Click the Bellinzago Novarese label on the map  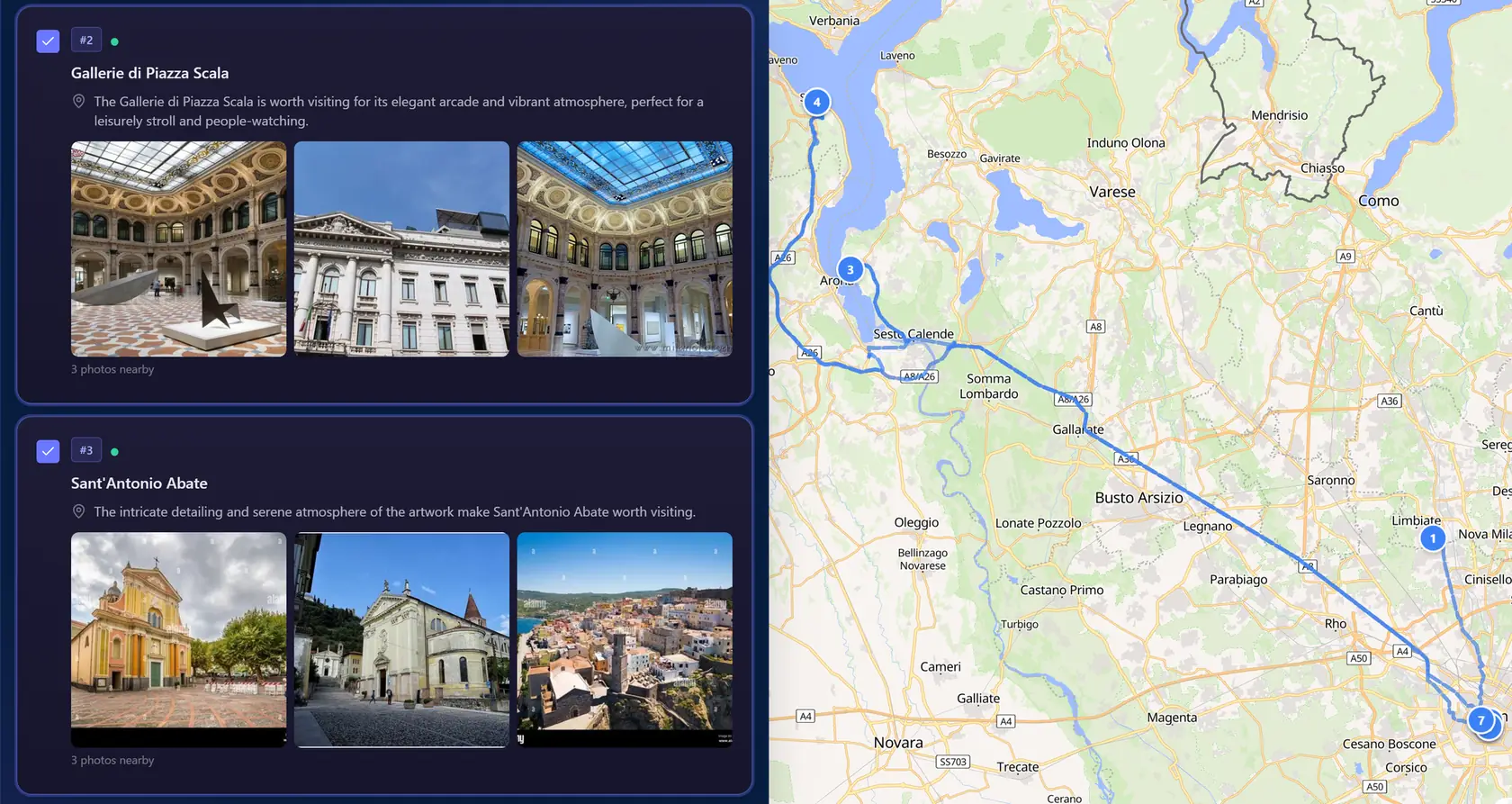click(x=922, y=559)
